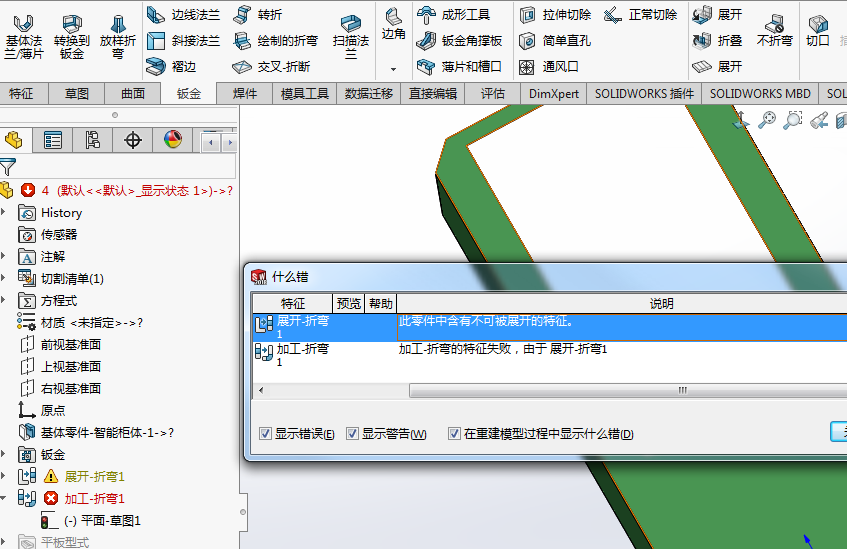Expand the History folder
Viewport: 847px width, 549px height.
[x=3, y=212]
